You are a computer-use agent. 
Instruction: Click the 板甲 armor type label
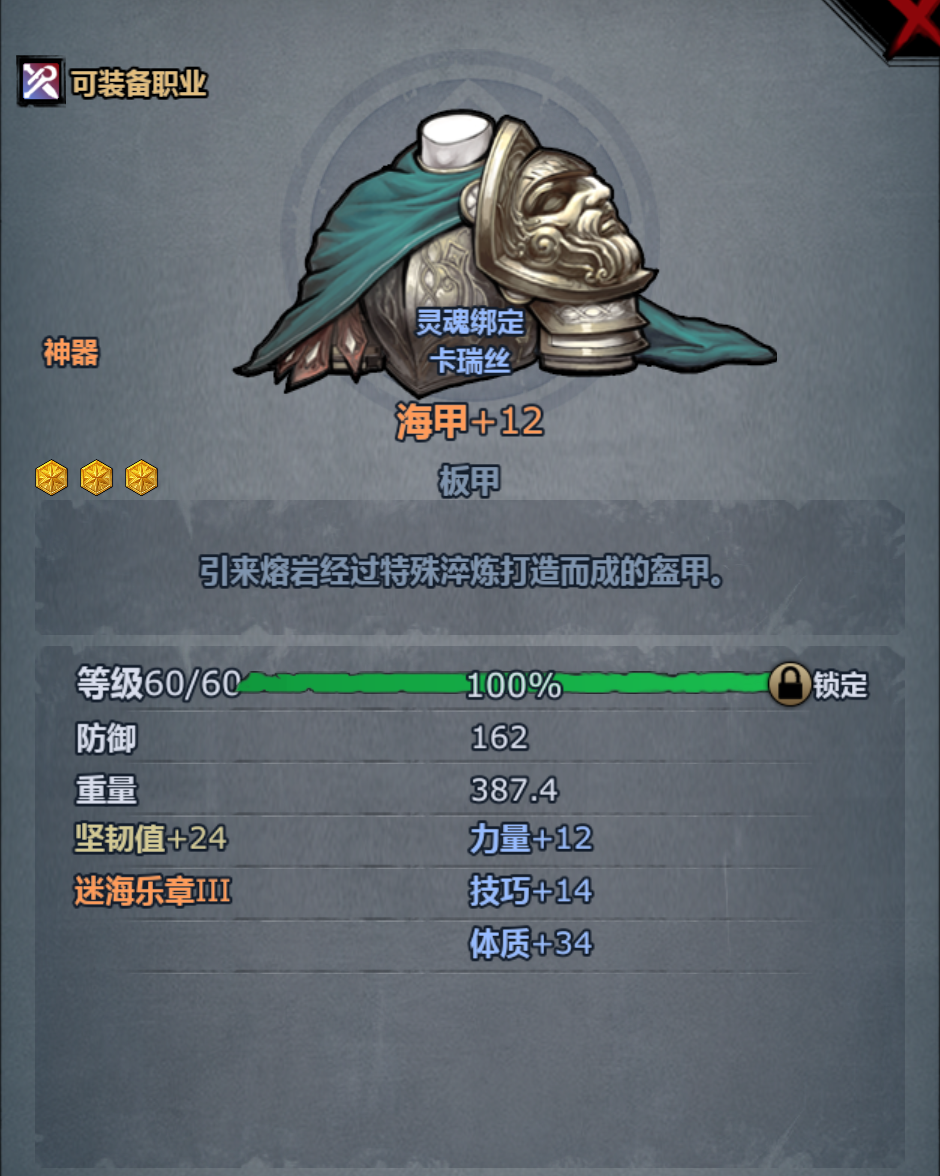click(470, 481)
